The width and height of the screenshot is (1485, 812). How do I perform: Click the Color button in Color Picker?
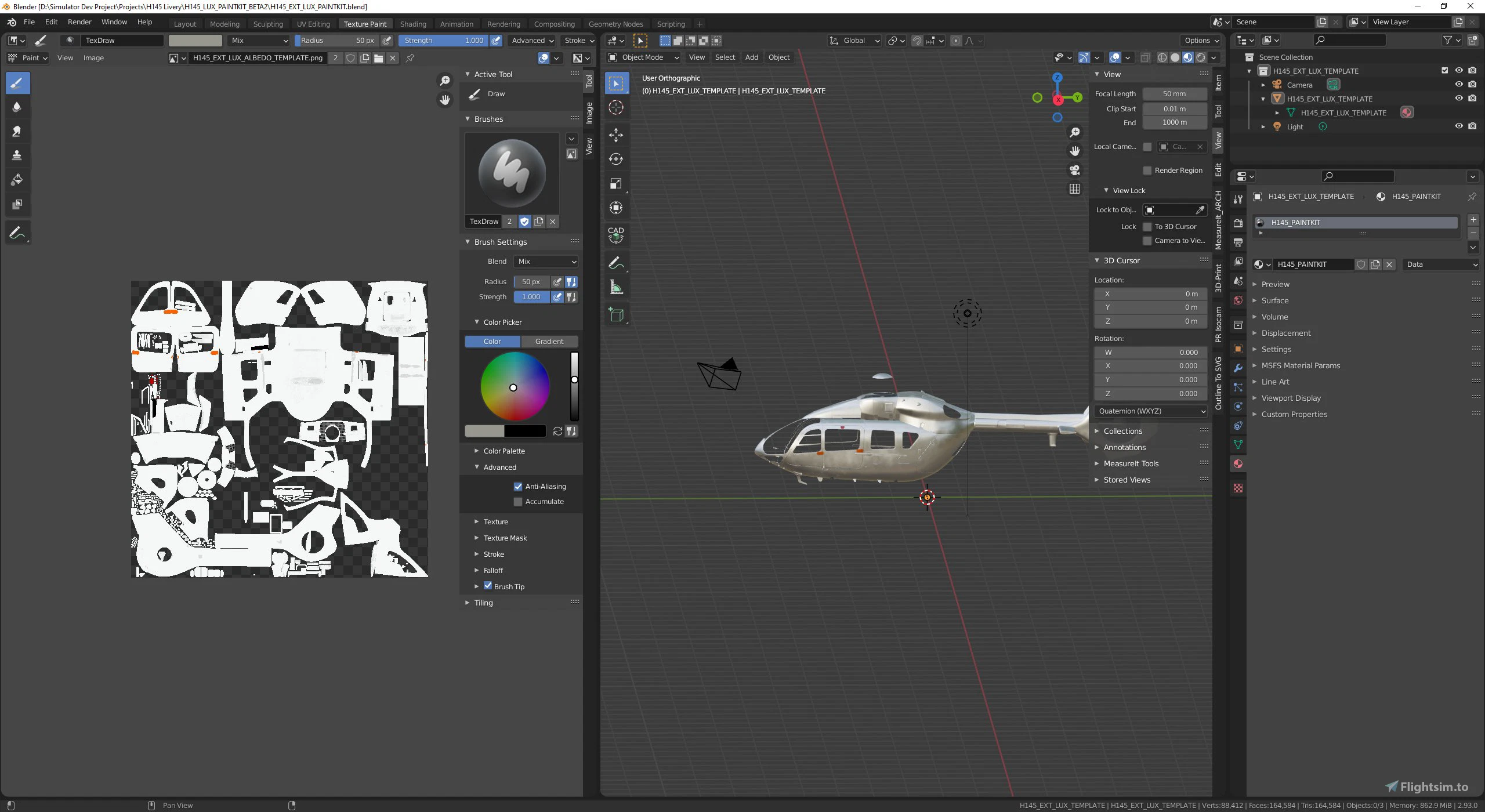492,342
